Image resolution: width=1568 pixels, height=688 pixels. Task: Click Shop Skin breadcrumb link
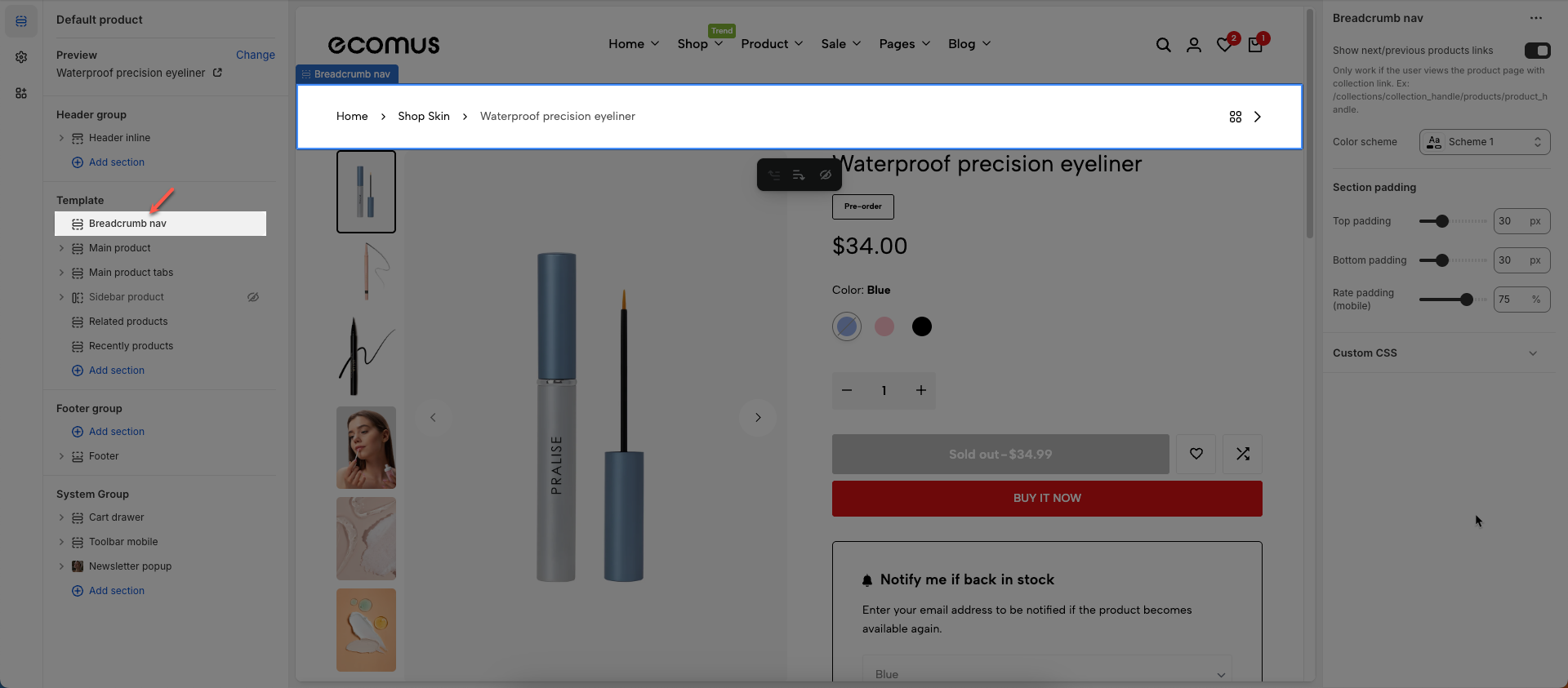click(x=424, y=117)
